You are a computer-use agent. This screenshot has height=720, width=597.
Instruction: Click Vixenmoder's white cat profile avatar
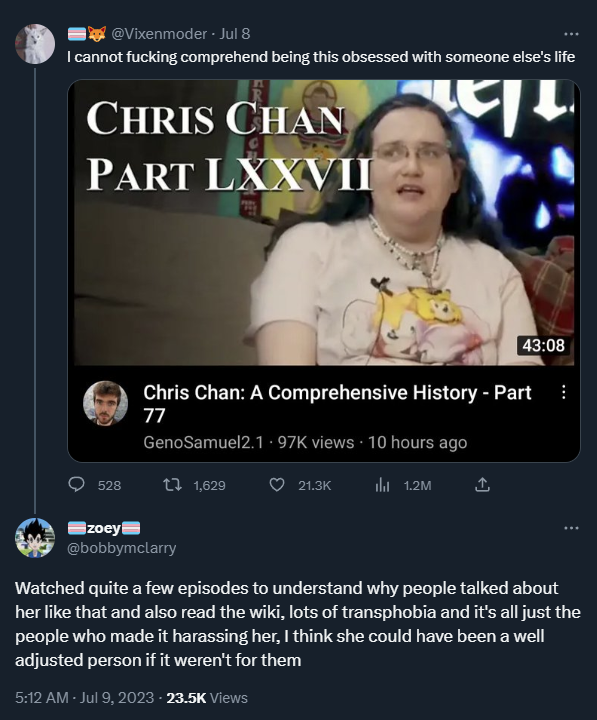[35, 44]
